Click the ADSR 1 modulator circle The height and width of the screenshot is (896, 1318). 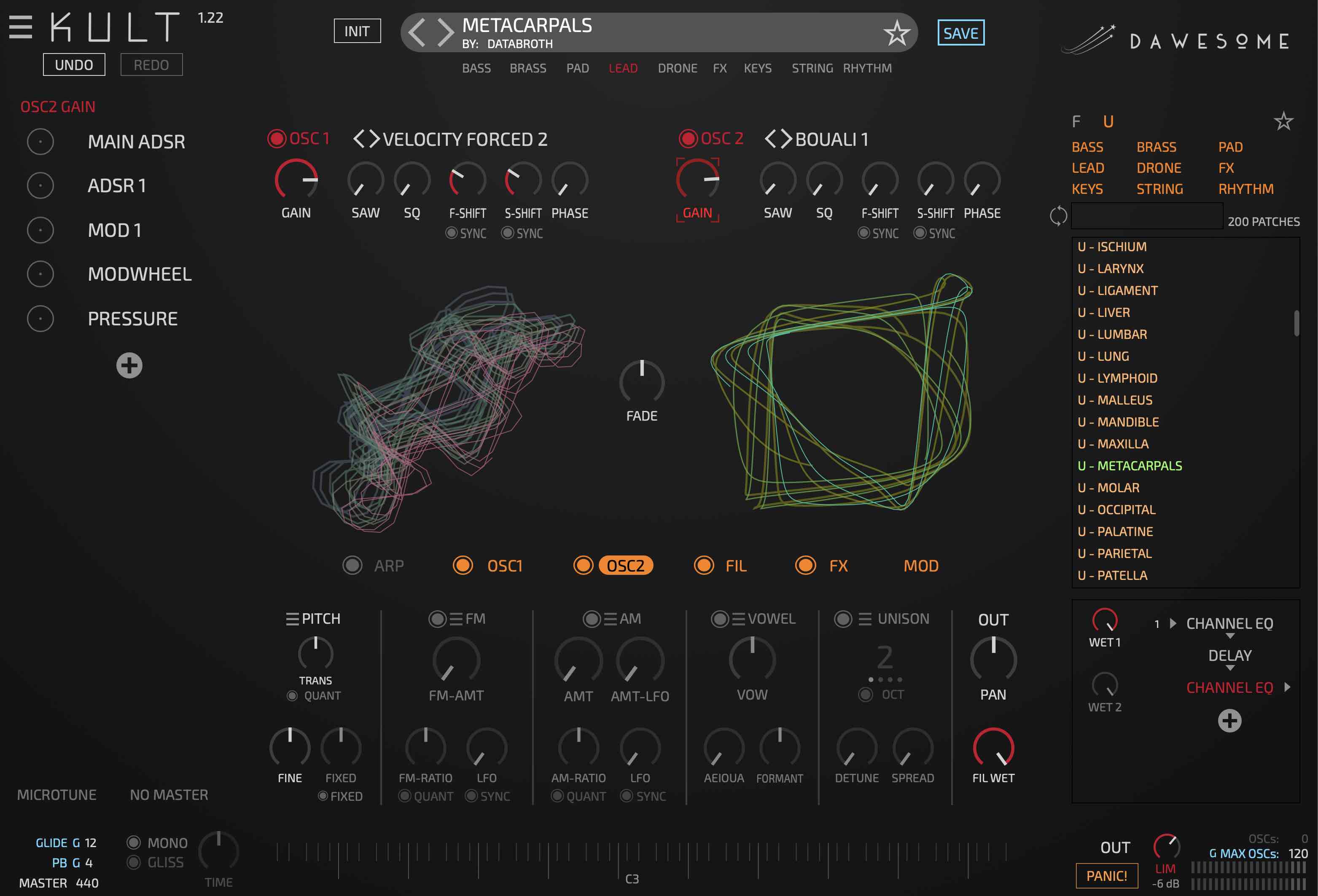tap(40, 185)
